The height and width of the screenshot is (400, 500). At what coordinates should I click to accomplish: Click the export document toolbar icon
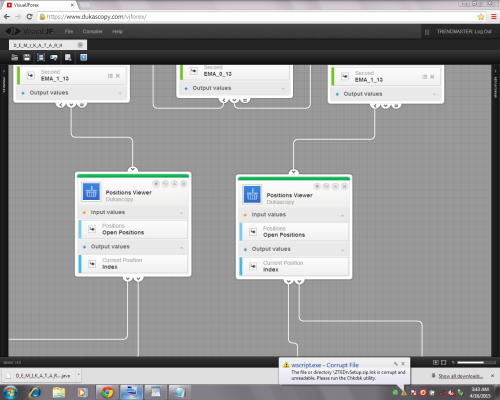pos(68,57)
